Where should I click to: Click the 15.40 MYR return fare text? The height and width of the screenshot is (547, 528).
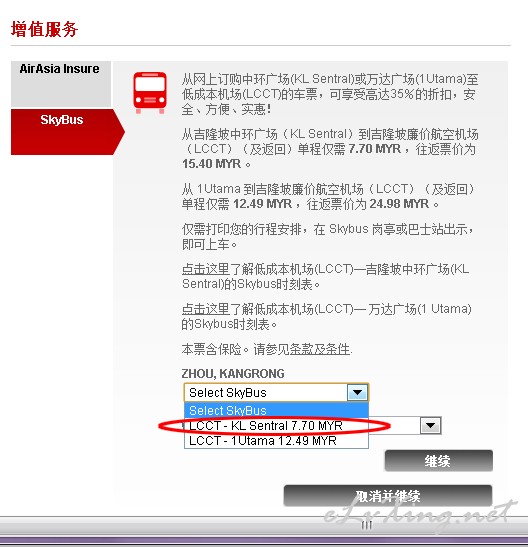(211, 164)
